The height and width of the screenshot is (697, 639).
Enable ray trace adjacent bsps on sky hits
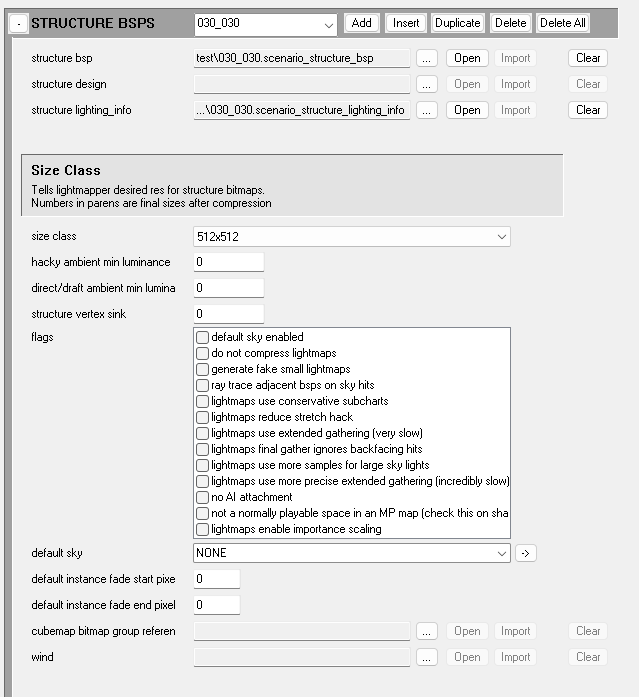point(203,385)
